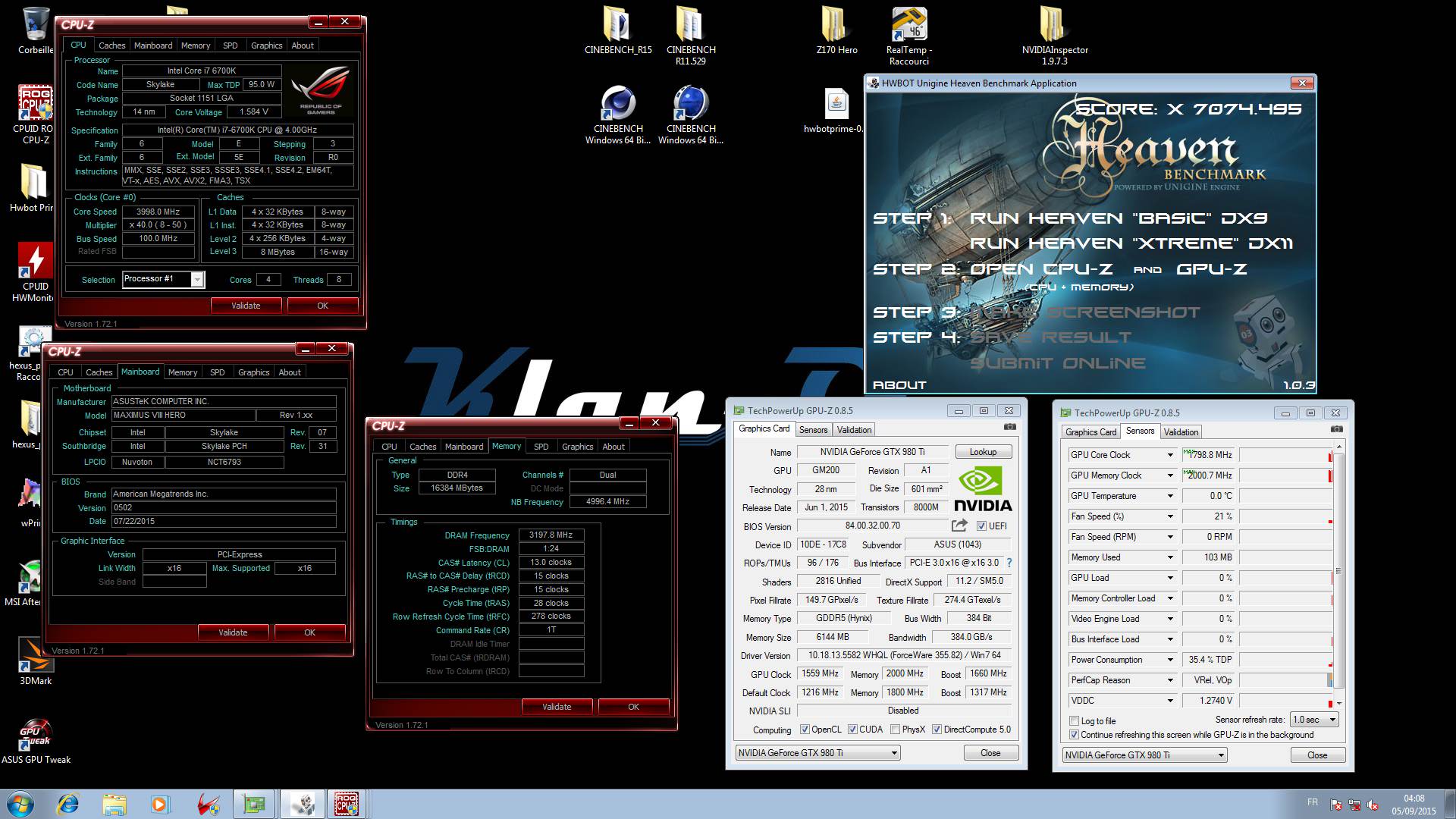1456x819 pixels.
Task: Click Close in the GPU-Z Sensors window
Action: tap(1317, 755)
